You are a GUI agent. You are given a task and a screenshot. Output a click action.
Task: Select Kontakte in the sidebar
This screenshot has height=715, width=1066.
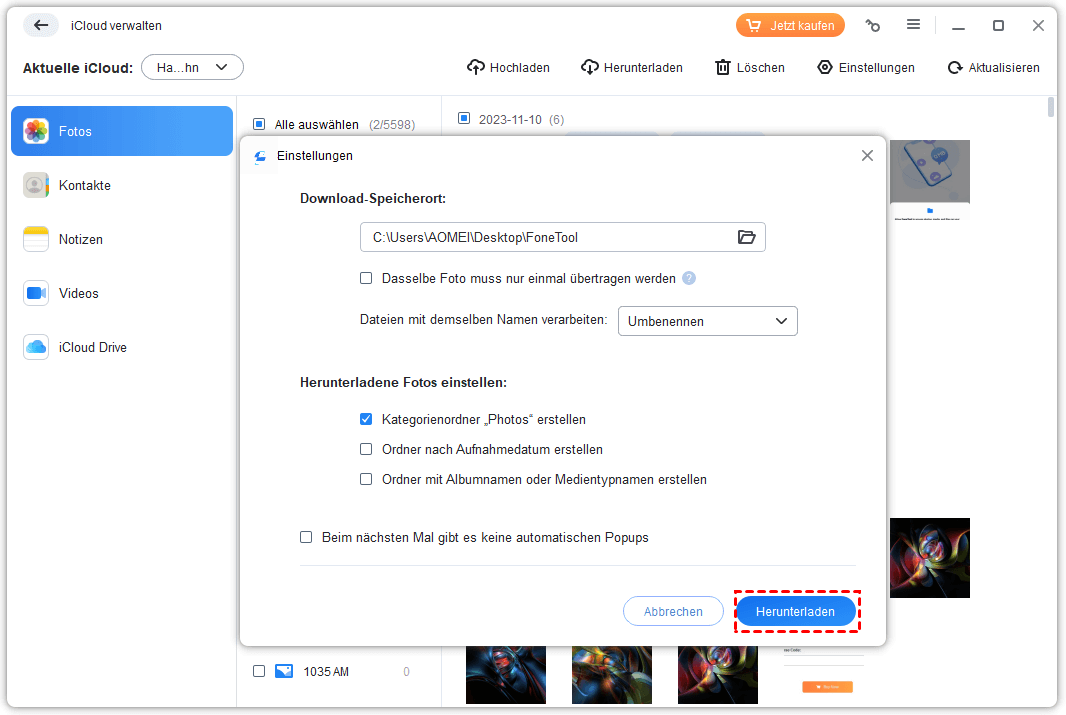pyautogui.click(x=85, y=186)
